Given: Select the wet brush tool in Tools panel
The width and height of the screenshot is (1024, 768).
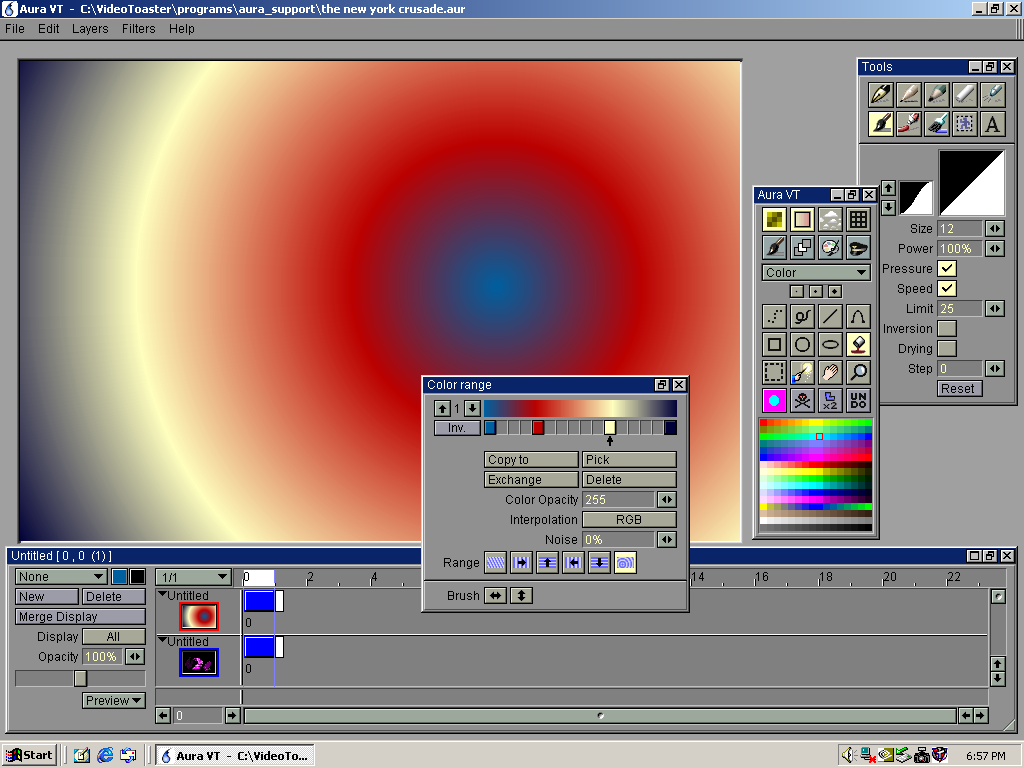Looking at the screenshot, I should (x=937, y=123).
